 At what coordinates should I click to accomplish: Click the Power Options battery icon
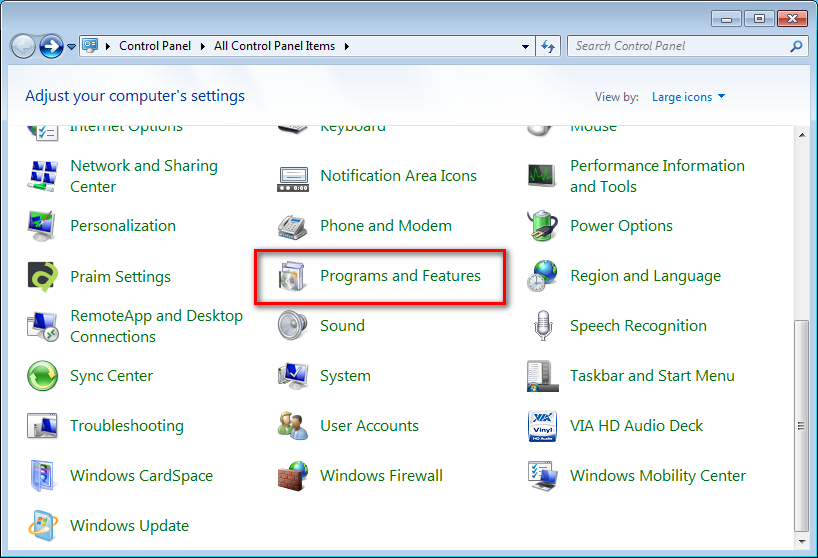click(542, 226)
